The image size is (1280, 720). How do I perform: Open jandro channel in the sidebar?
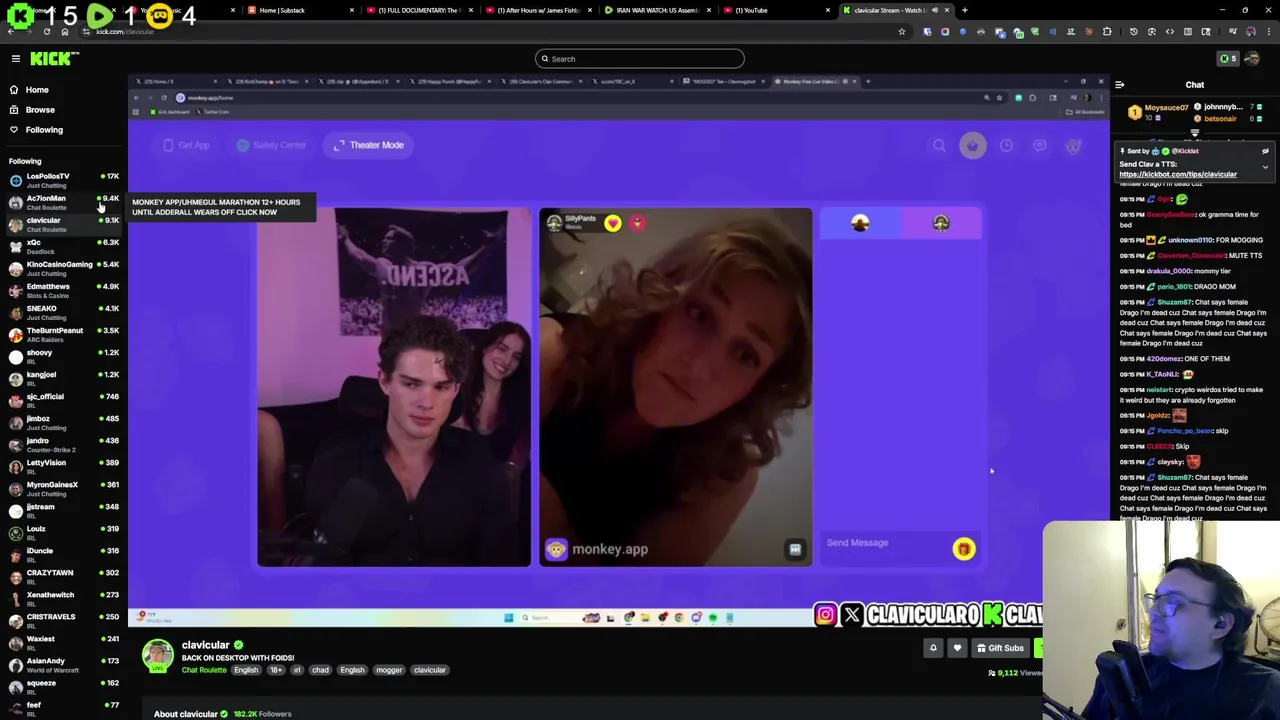[x=62, y=444]
